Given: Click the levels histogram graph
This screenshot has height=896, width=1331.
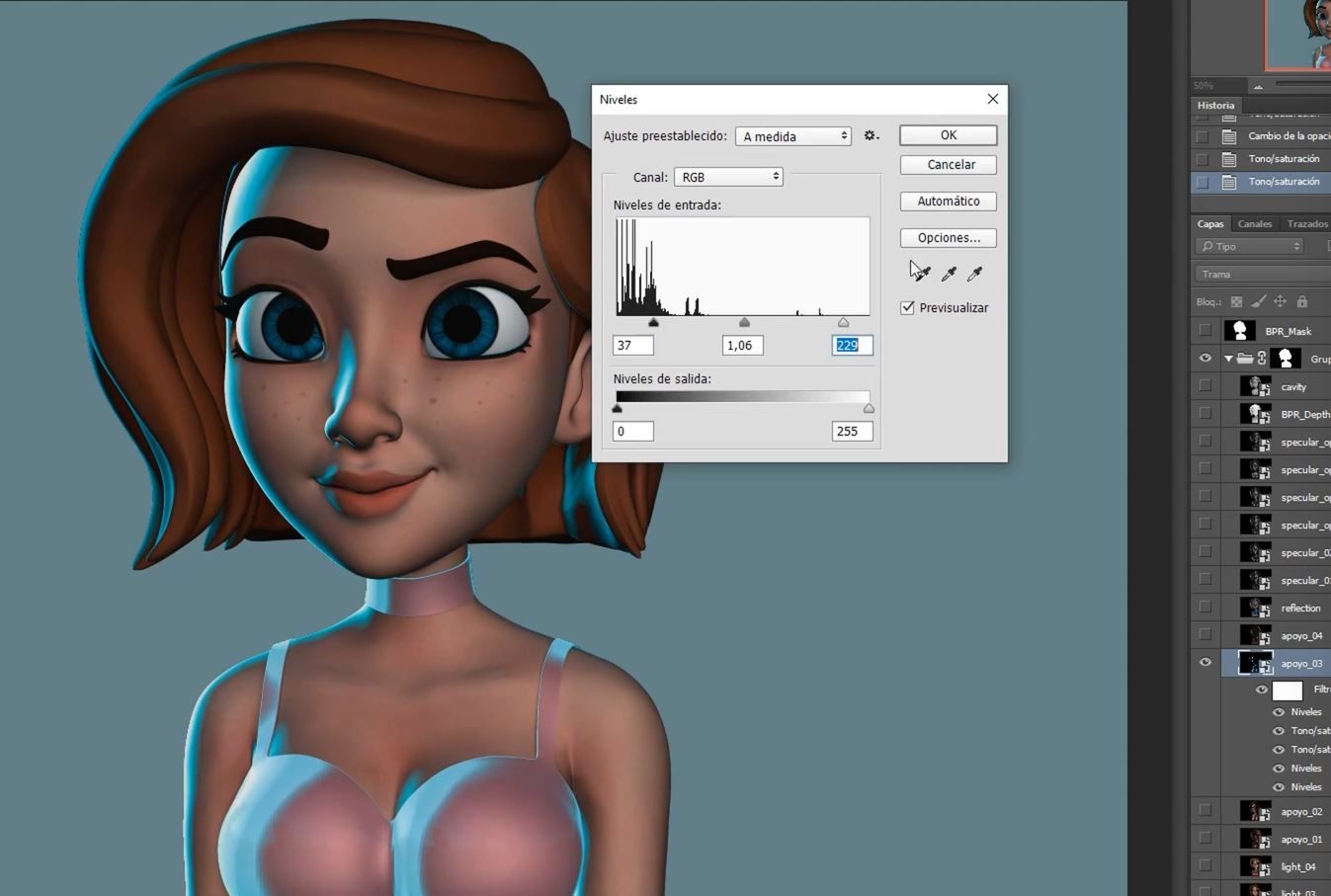Looking at the screenshot, I should [x=742, y=267].
